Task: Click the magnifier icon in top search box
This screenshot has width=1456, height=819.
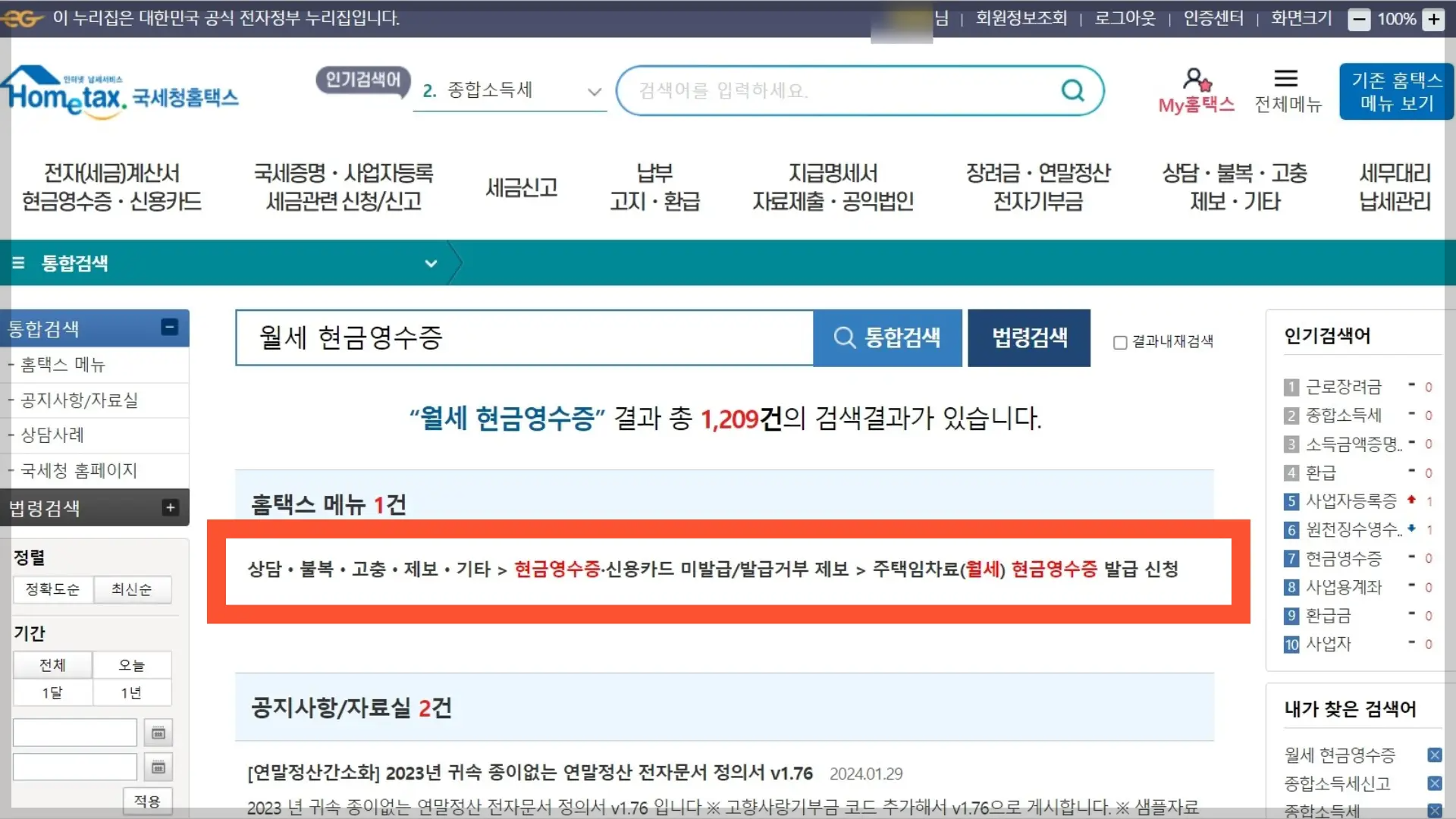Action: coord(1072,91)
